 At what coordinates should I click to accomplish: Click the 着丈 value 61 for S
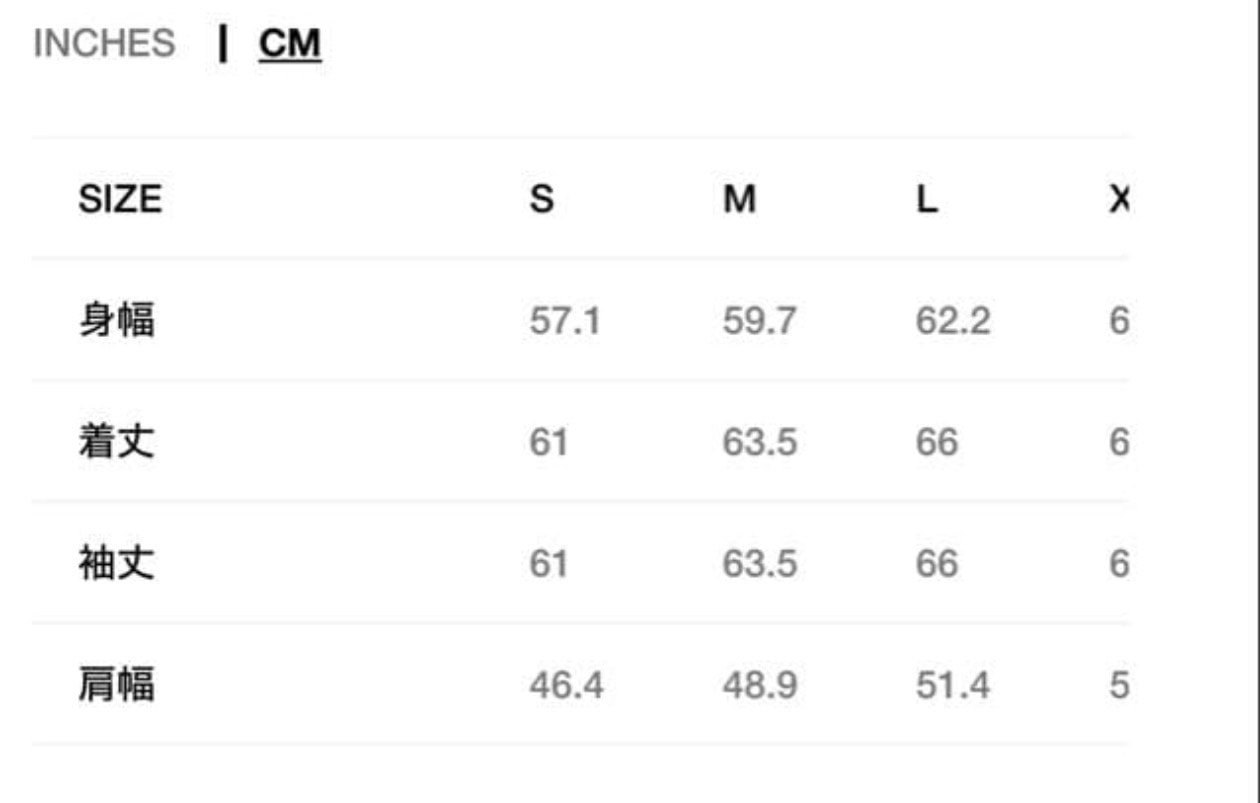[x=548, y=442]
